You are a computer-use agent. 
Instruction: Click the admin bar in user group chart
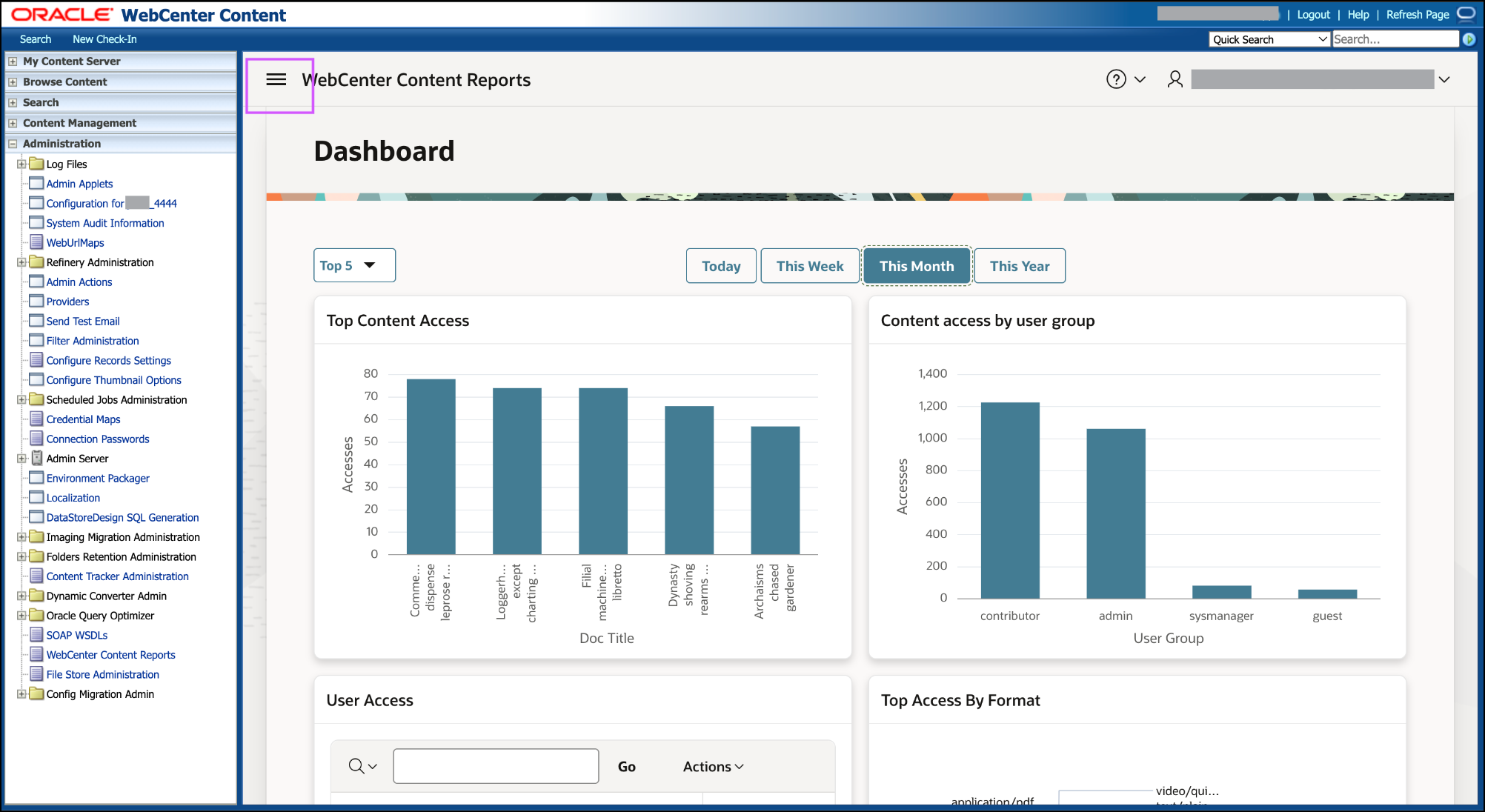point(1116,513)
